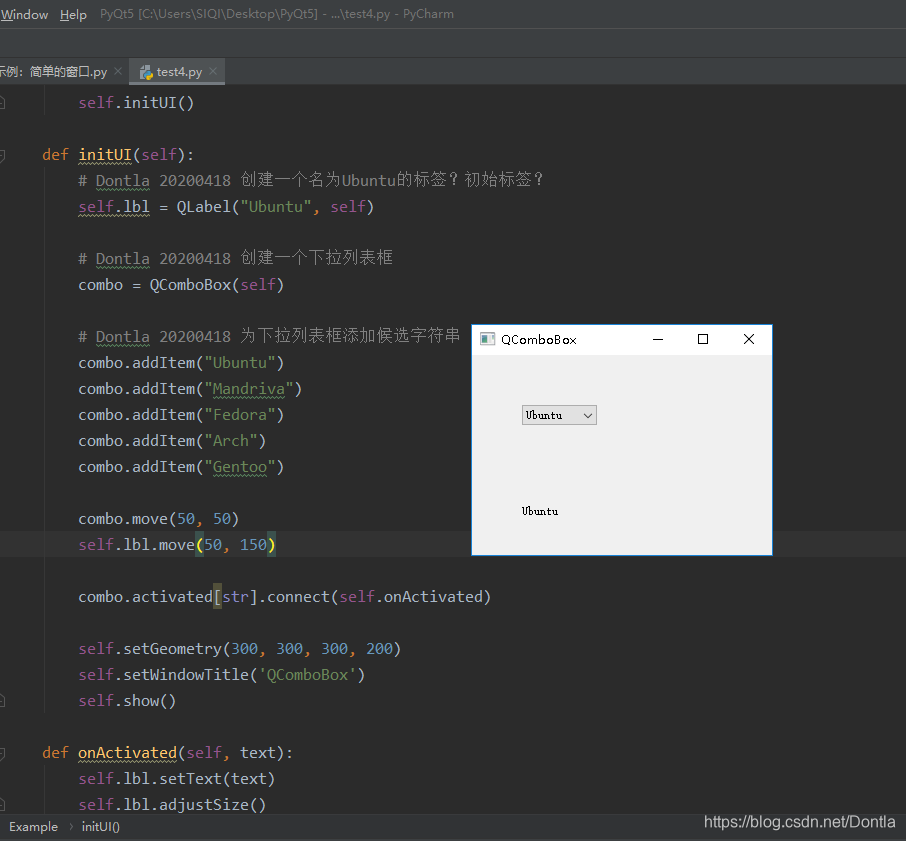
Task: Close the test4.py tab
Action: pos(213,71)
